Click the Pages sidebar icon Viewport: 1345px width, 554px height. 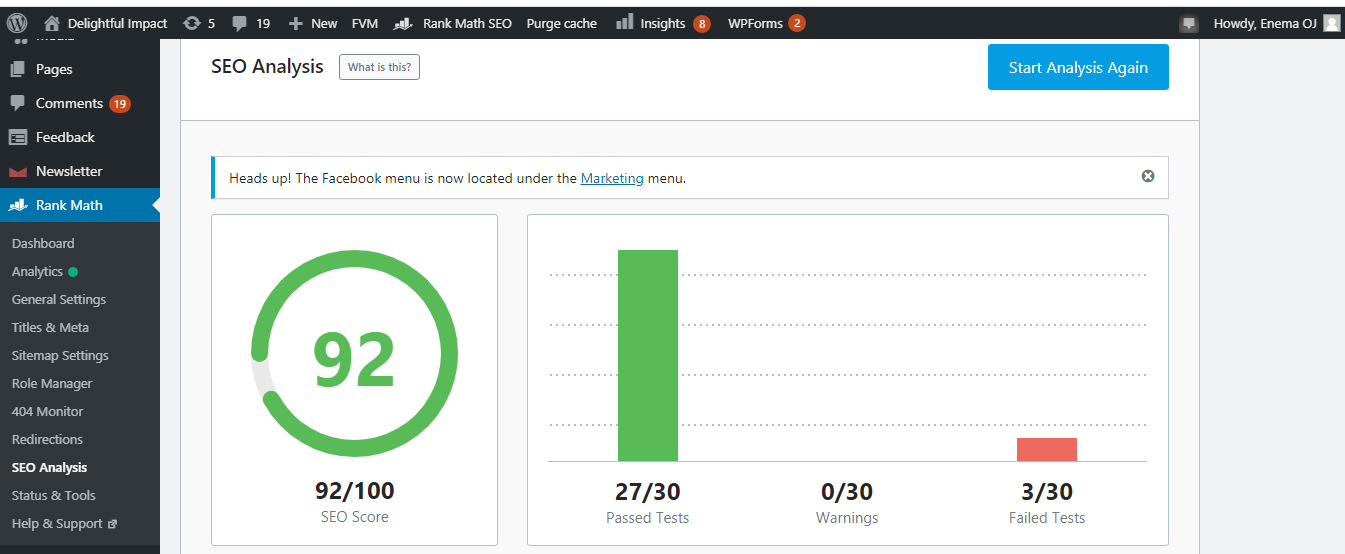click(17, 69)
